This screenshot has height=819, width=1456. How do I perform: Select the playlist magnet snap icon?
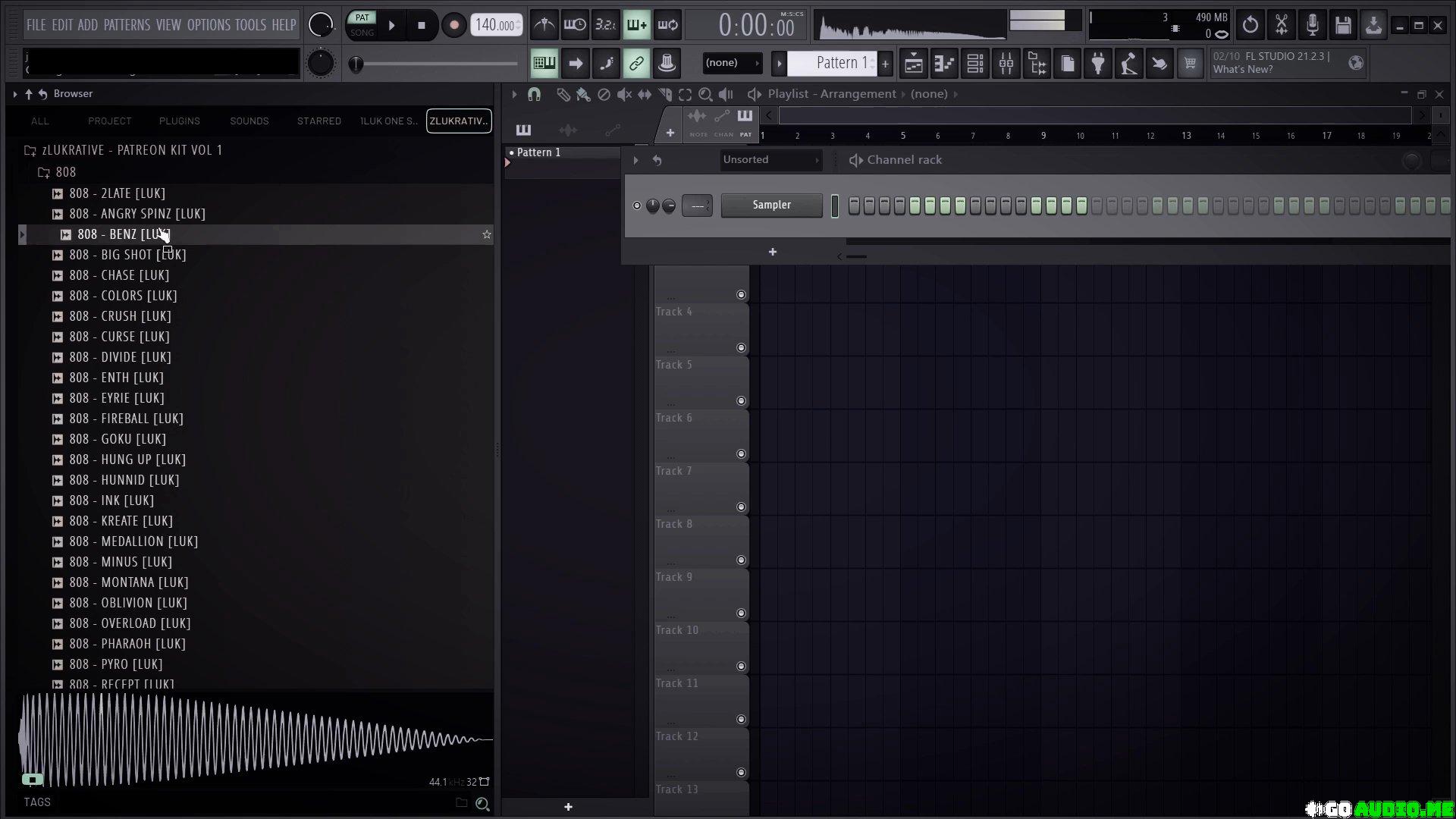coord(534,94)
